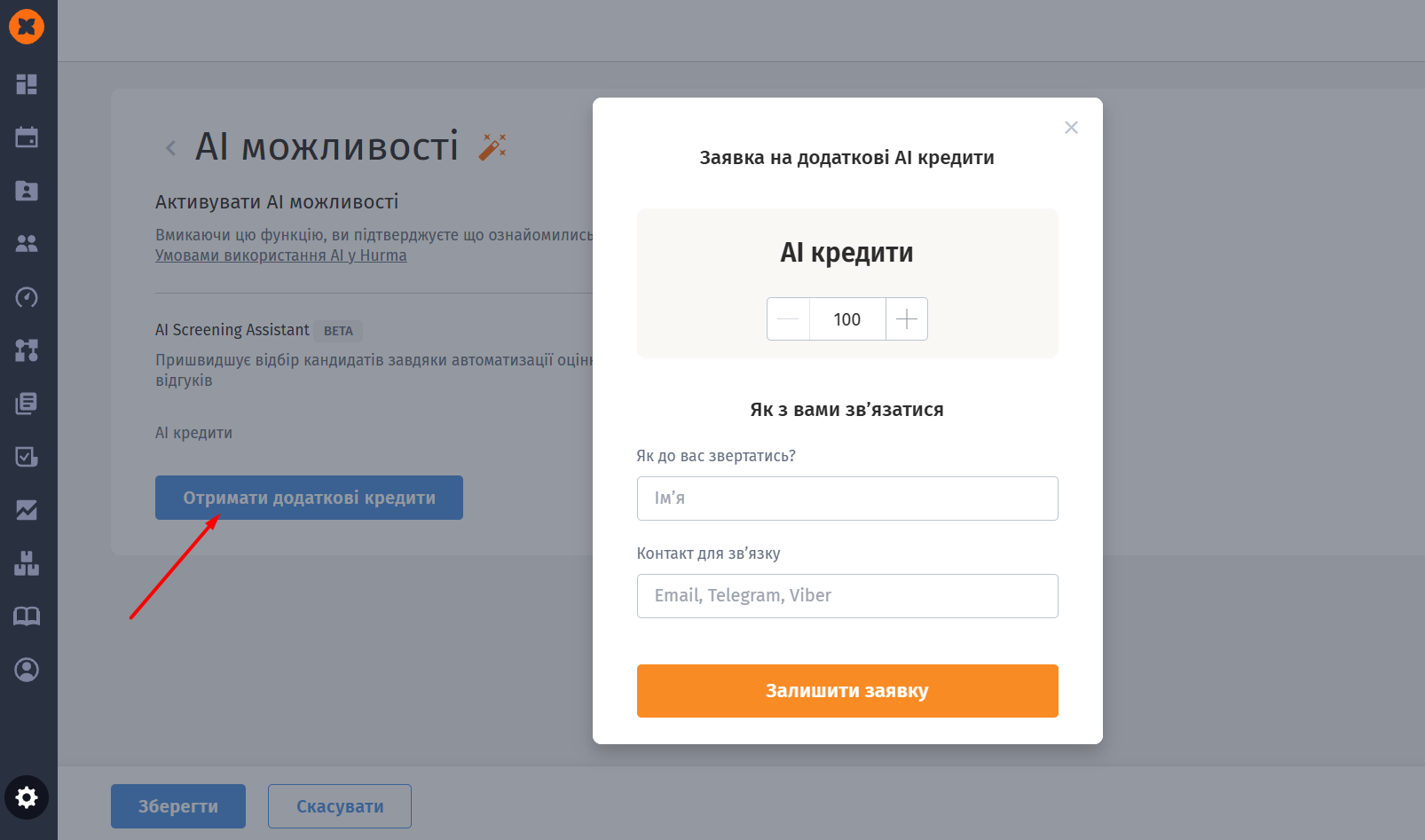
Task: Open the dashboard icon in the sidebar
Action: pyautogui.click(x=27, y=84)
